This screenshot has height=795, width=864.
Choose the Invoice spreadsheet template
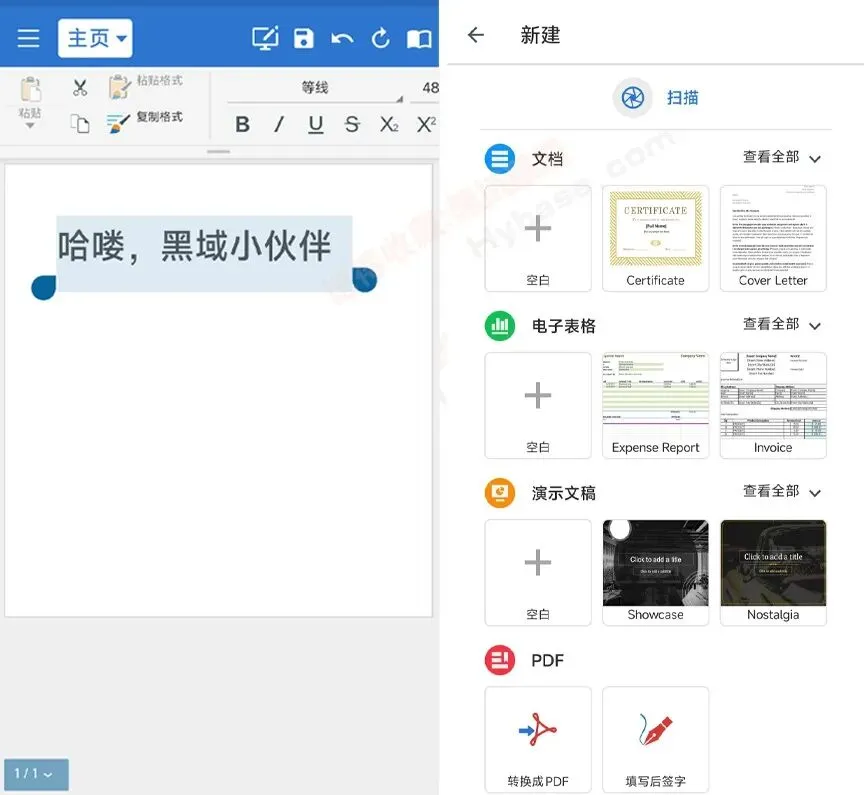[773, 405]
